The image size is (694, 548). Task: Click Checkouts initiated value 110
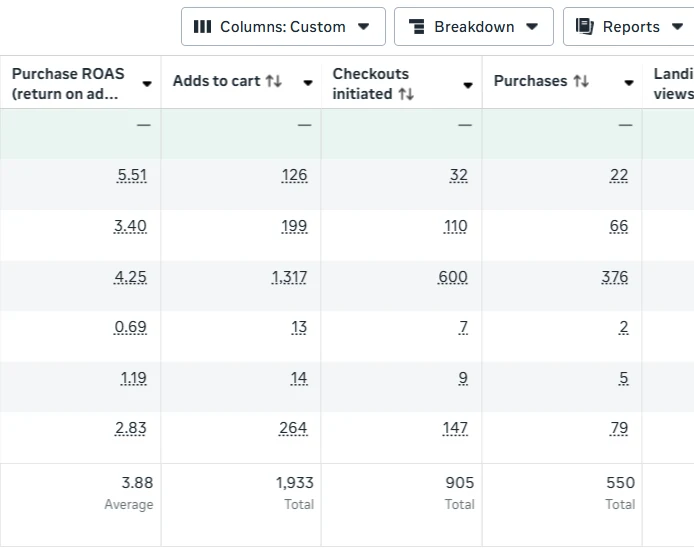tap(455, 226)
